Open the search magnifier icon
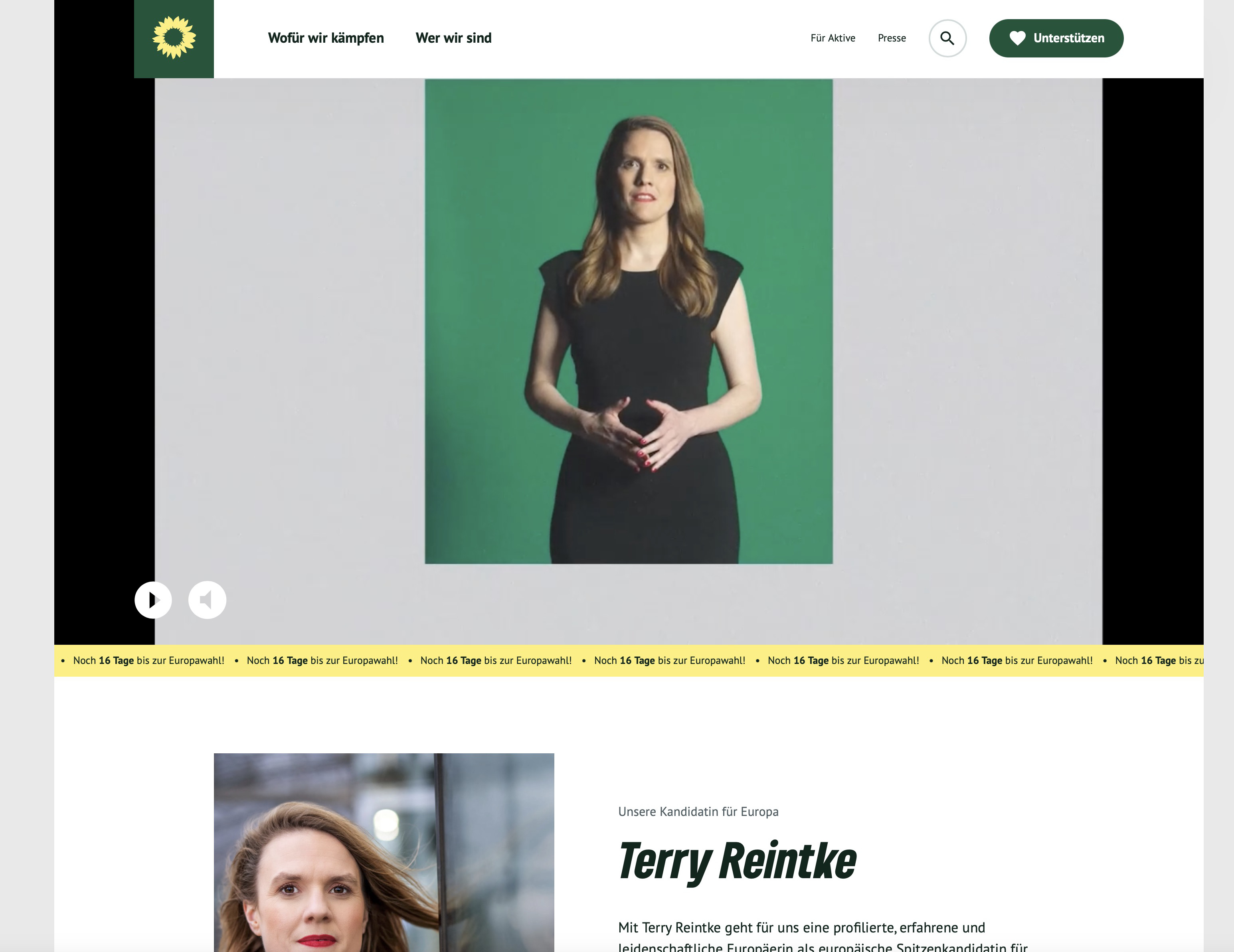 [x=947, y=38]
